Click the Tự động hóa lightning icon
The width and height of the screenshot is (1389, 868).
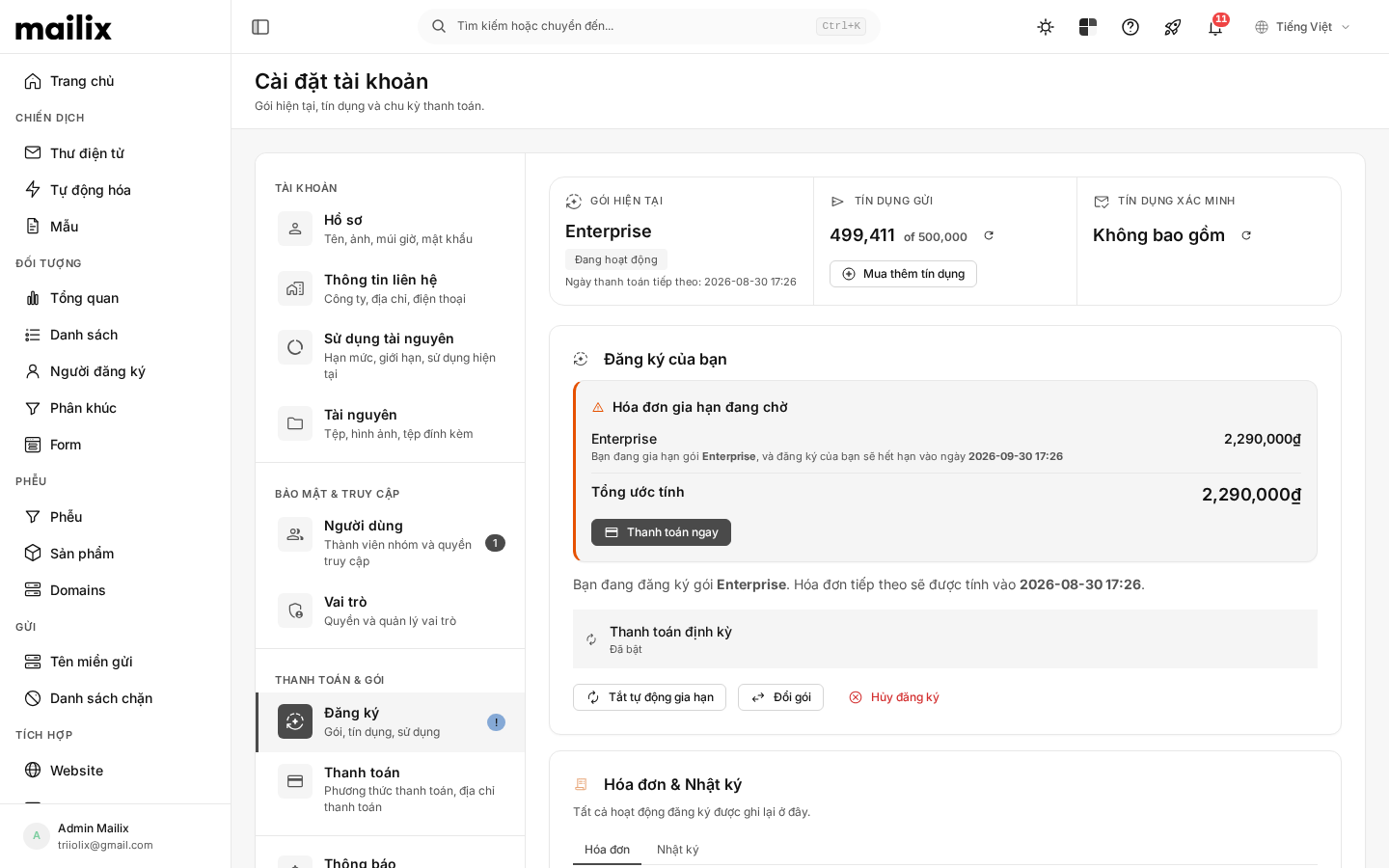pyautogui.click(x=33, y=189)
